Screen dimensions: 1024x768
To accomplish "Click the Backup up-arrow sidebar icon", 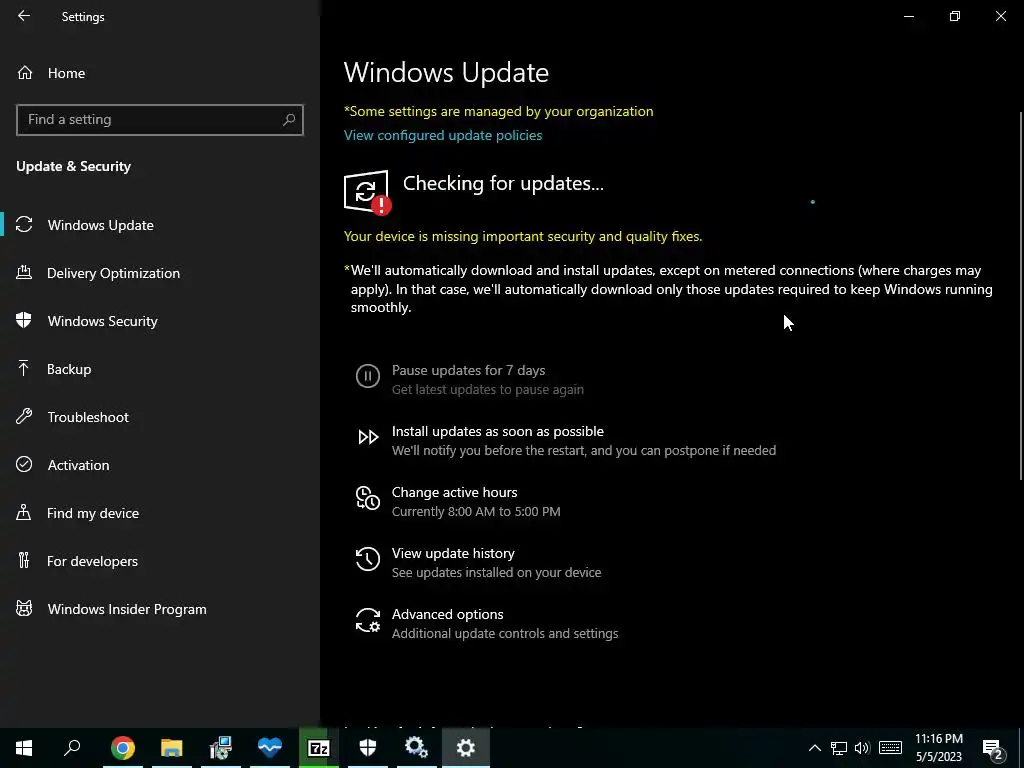I will (24, 368).
